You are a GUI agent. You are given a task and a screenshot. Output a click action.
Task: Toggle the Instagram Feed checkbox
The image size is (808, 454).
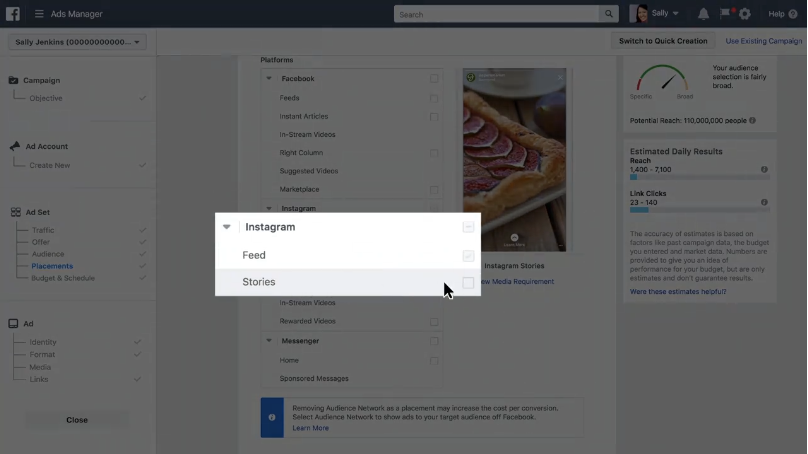(468, 256)
